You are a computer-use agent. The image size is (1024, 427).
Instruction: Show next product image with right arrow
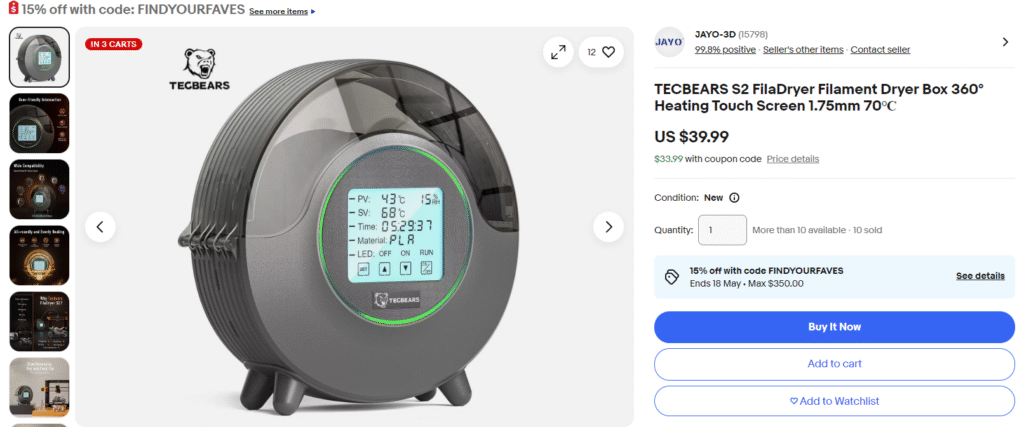click(x=608, y=227)
